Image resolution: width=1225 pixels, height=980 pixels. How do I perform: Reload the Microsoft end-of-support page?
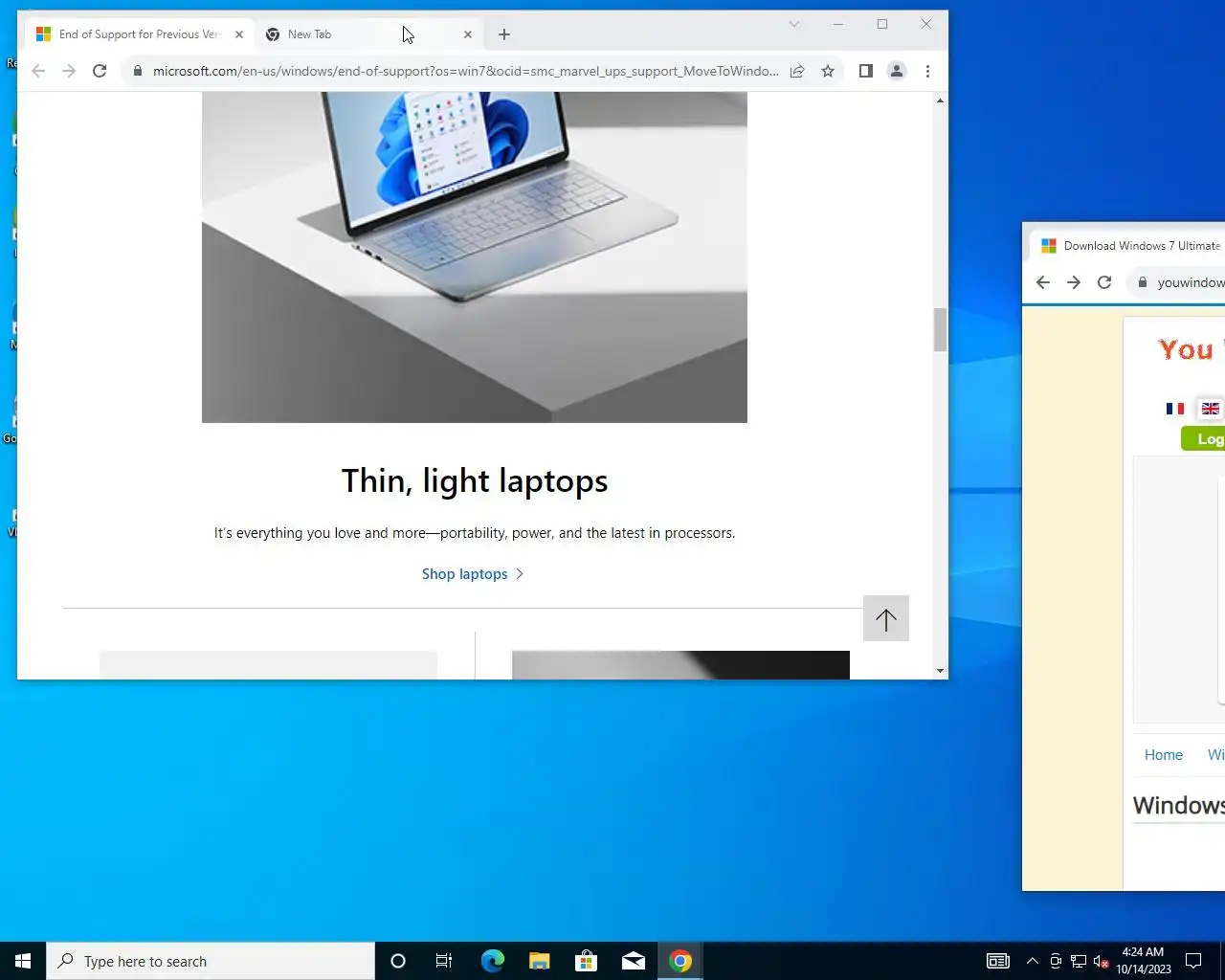(100, 71)
